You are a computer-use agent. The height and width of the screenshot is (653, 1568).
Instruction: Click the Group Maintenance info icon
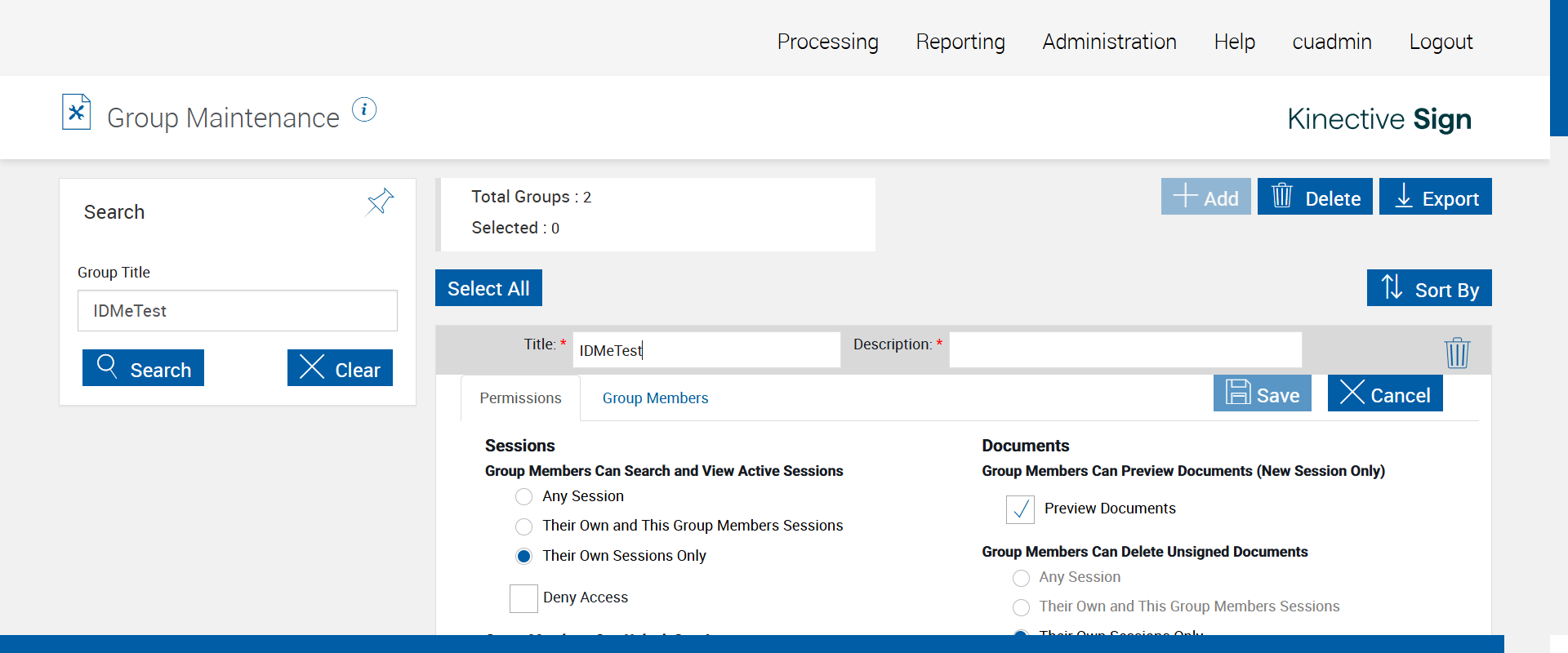(x=364, y=109)
